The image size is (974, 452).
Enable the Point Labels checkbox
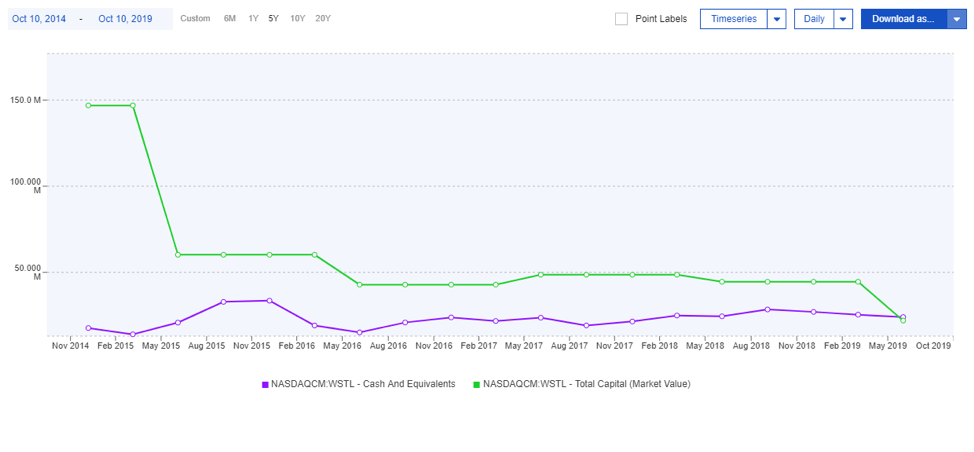[x=621, y=19]
